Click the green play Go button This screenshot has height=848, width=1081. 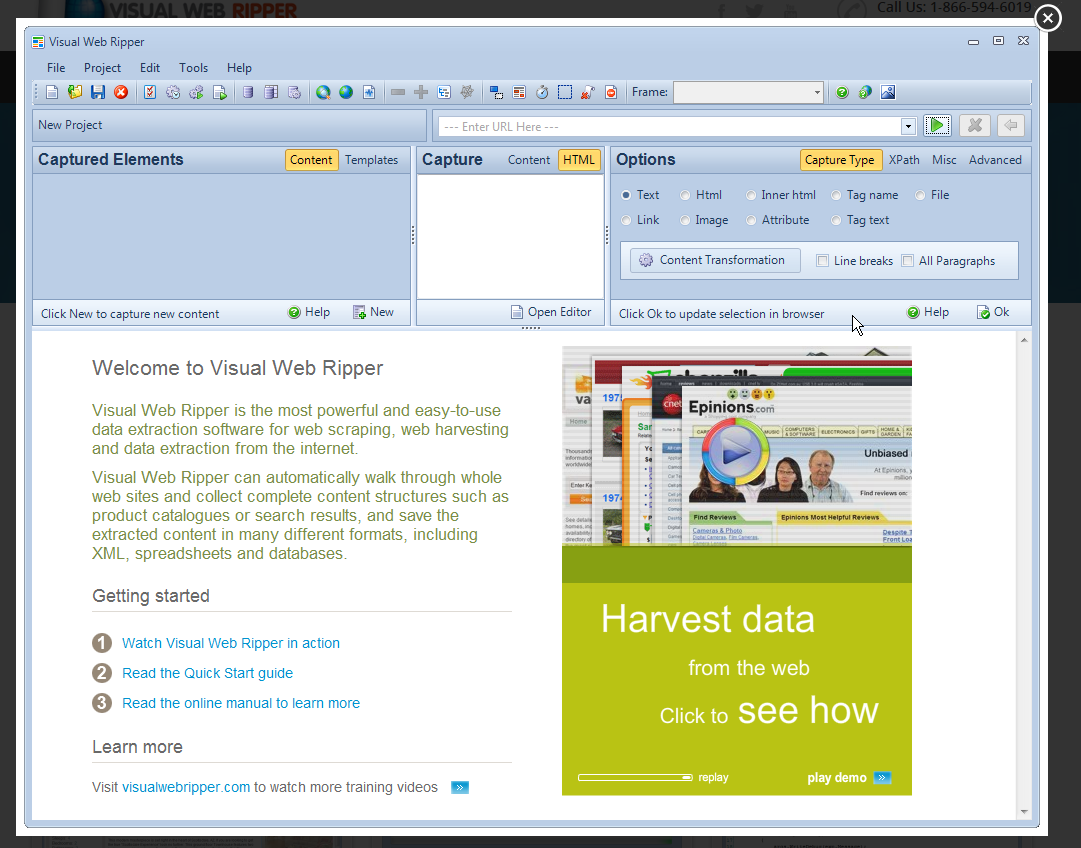937,125
